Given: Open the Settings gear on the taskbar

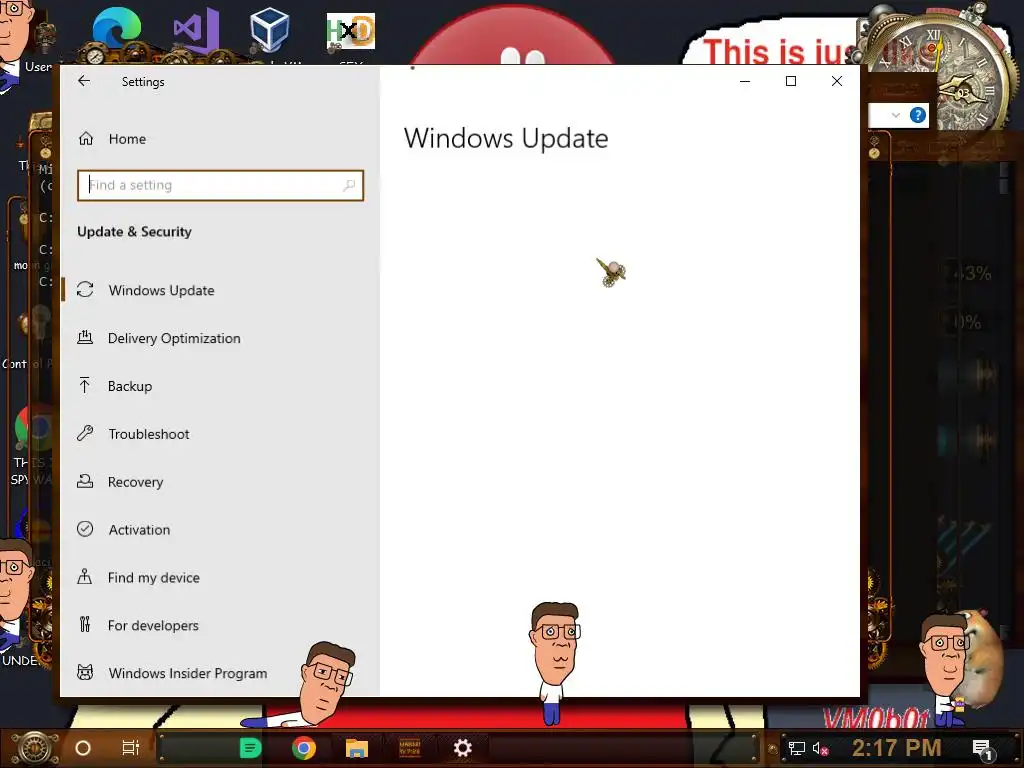Looking at the screenshot, I should [462, 748].
